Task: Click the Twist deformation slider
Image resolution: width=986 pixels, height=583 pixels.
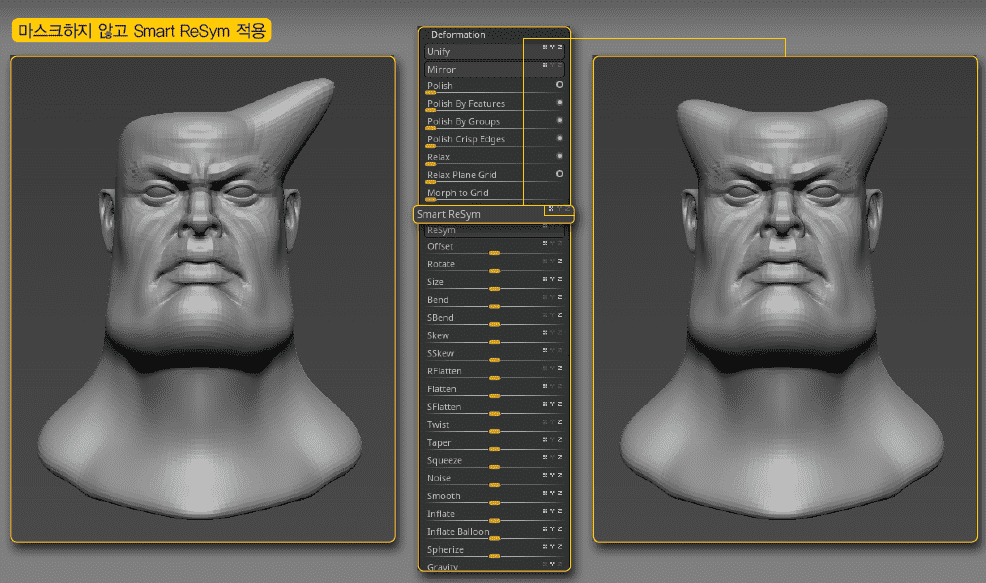Action: 494,425
